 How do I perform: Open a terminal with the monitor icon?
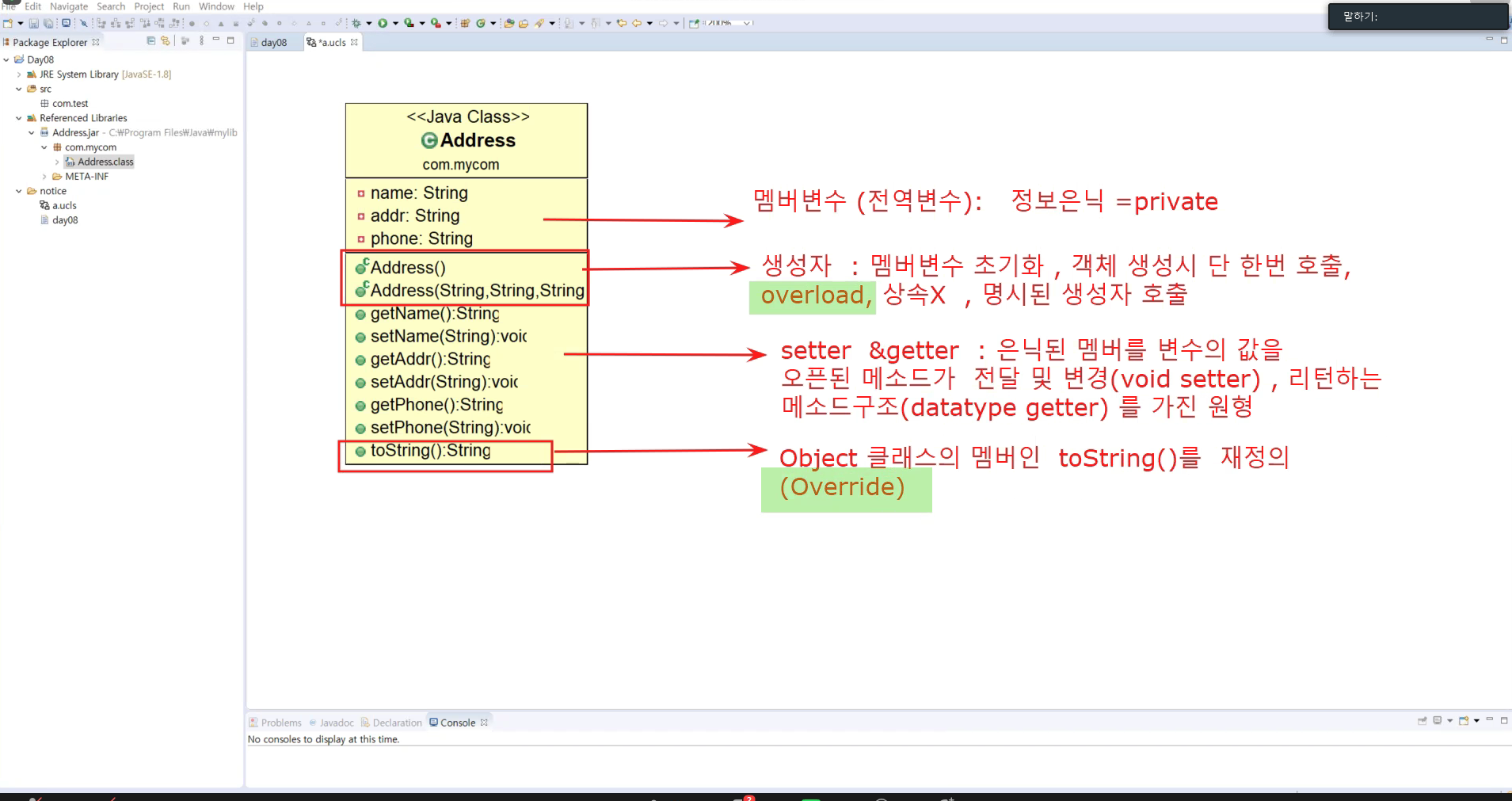click(x=66, y=23)
